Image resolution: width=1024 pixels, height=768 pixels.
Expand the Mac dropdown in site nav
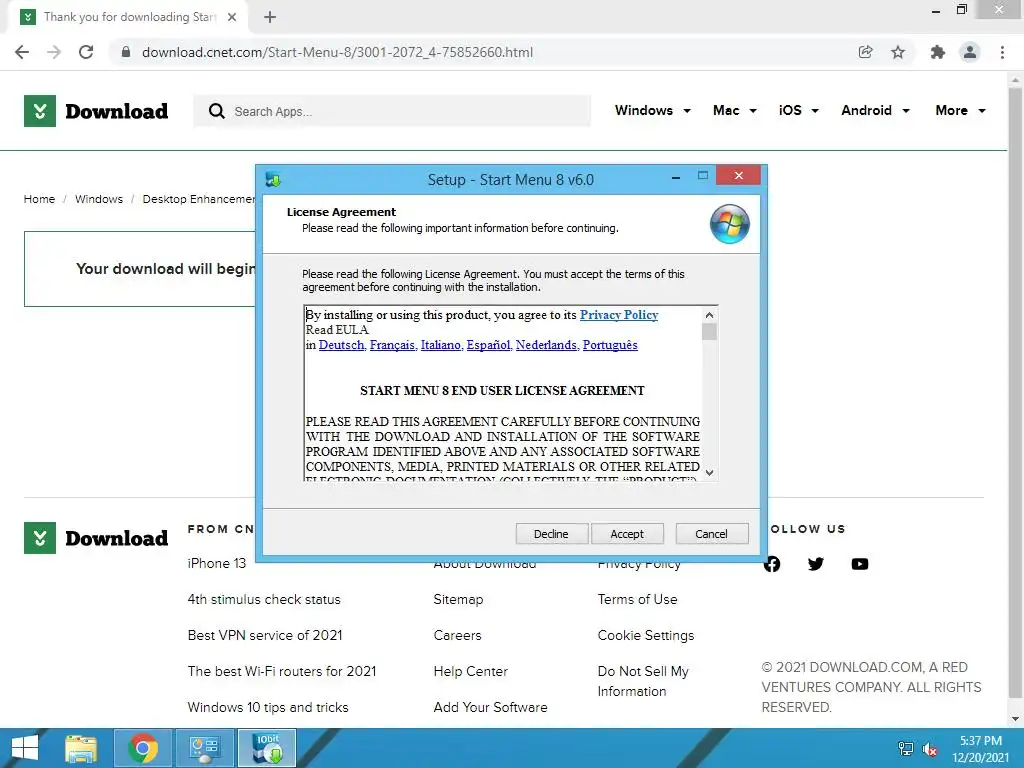pos(735,110)
